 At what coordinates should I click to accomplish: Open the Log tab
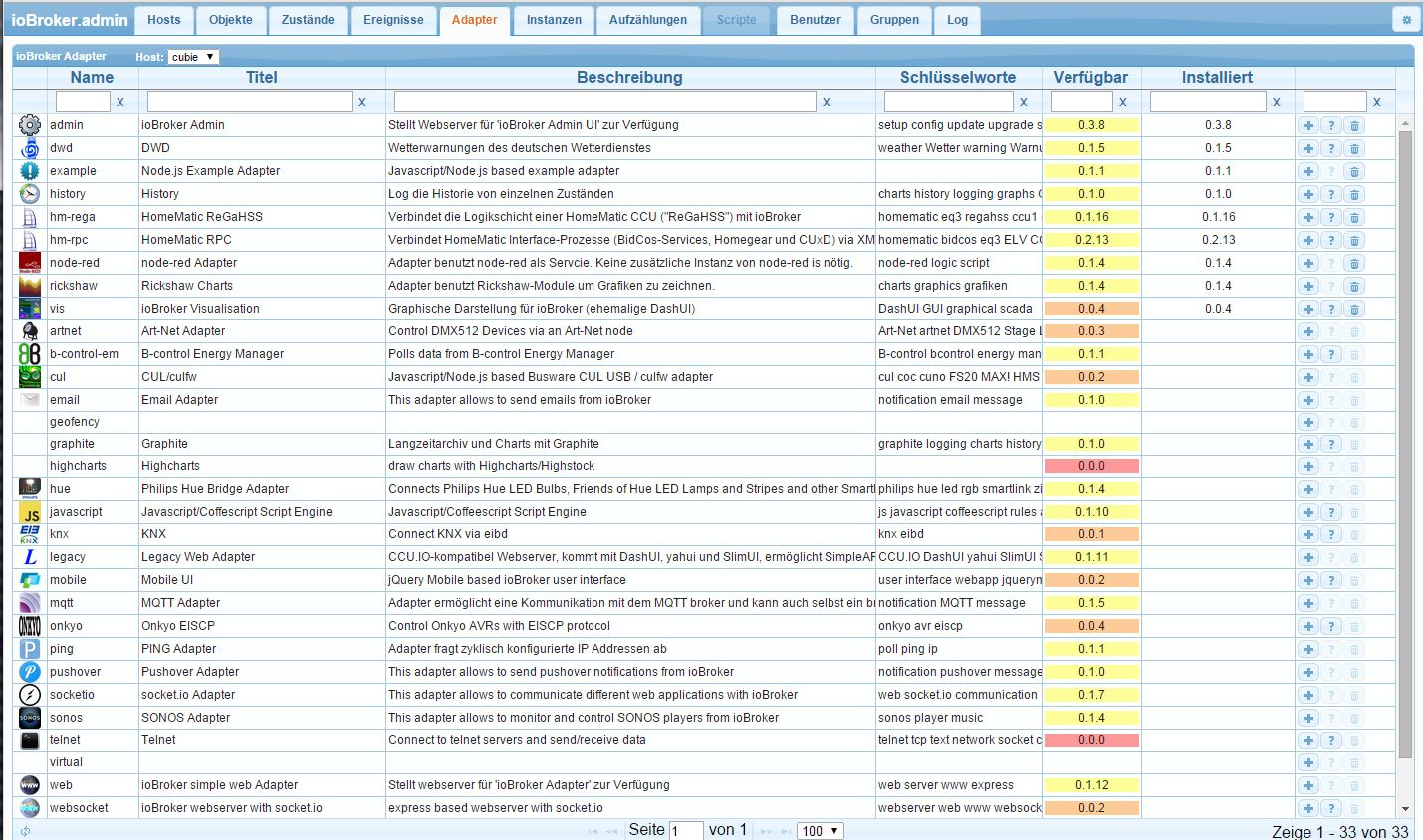coord(957,20)
